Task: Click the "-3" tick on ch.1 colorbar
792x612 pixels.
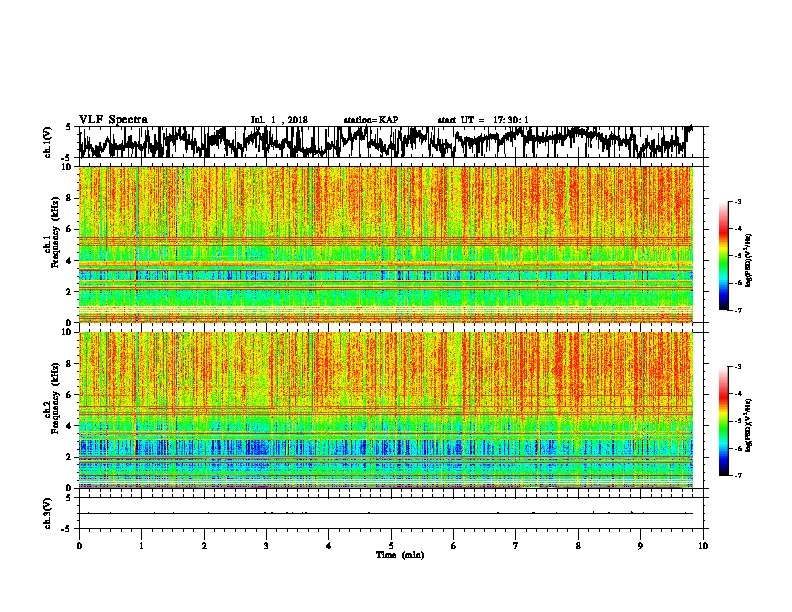Action: point(738,201)
